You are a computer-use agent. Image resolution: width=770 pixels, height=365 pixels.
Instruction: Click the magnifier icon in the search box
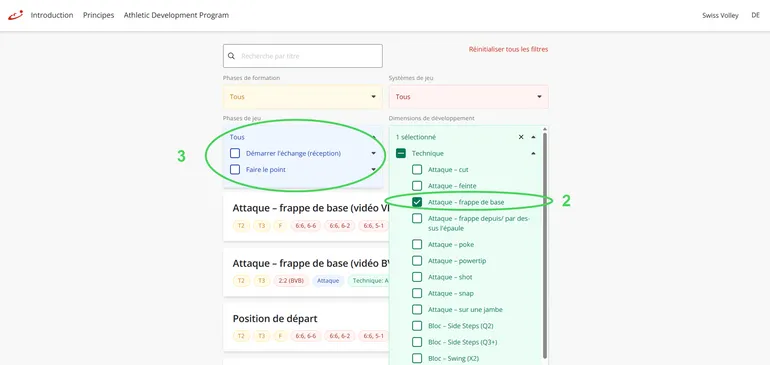(x=231, y=56)
